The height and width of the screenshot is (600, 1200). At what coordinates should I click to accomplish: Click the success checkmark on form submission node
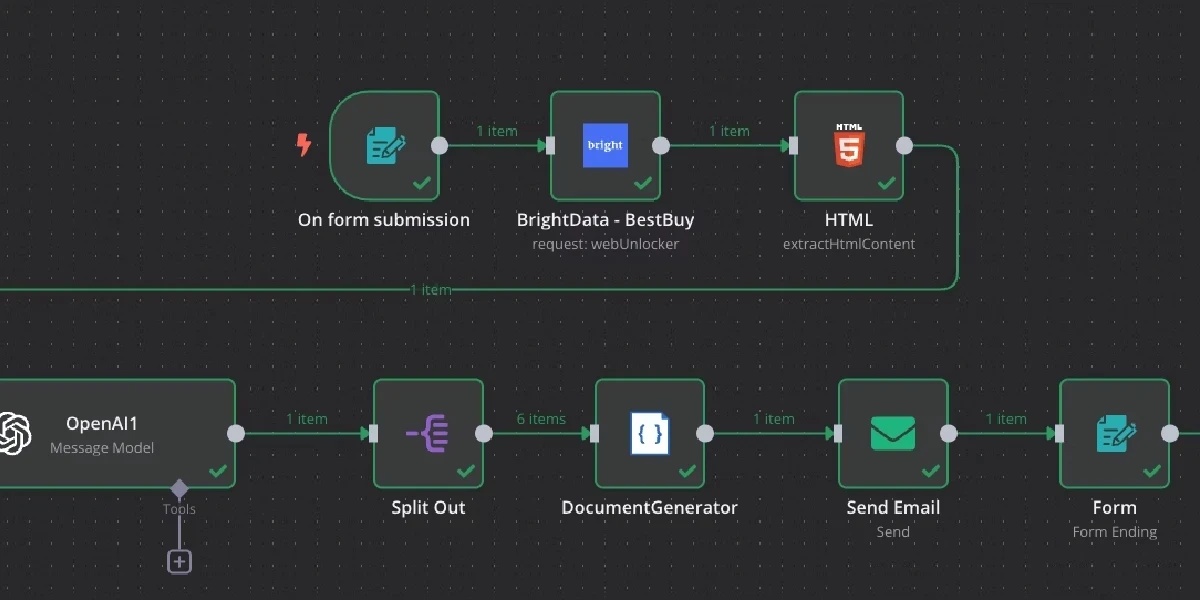click(x=421, y=184)
